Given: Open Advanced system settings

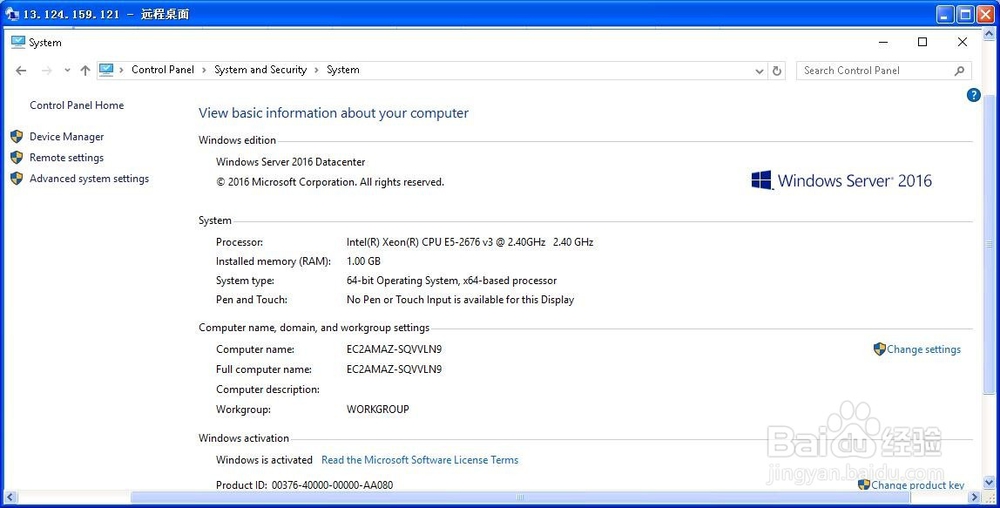Looking at the screenshot, I should click(89, 178).
